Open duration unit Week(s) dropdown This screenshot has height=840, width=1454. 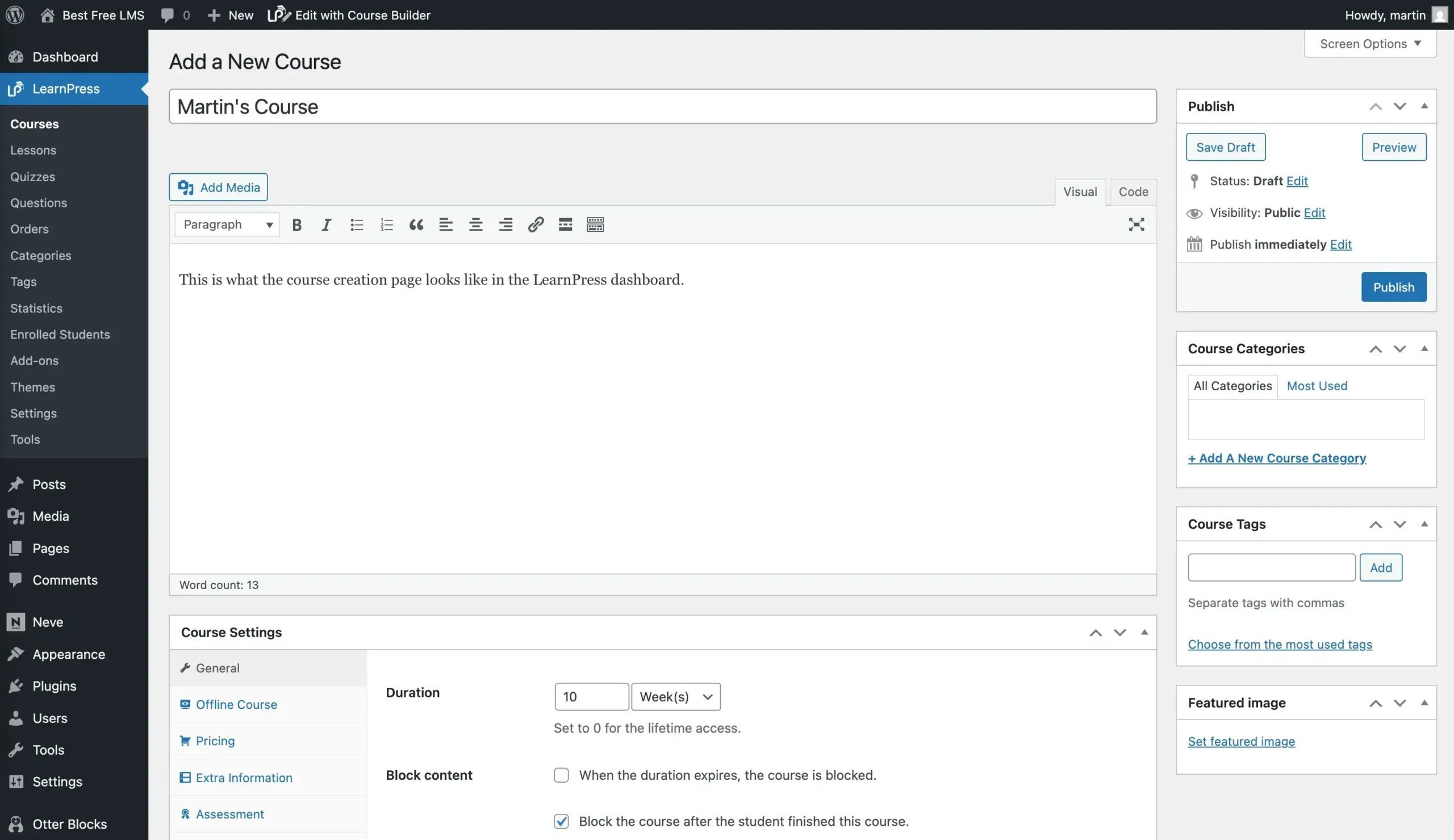[676, 696]
